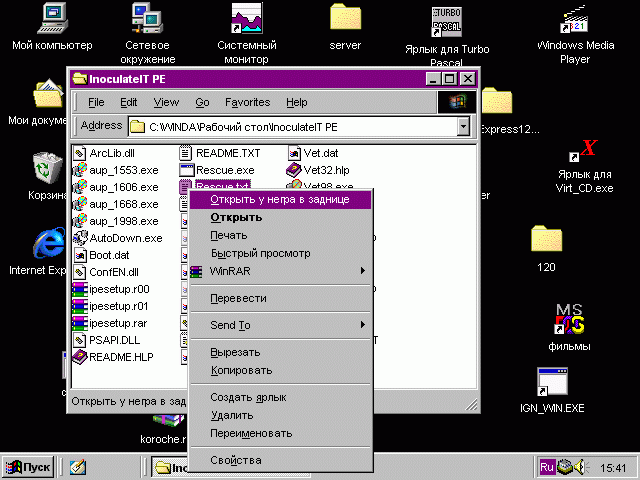Choose Переименовать in the context menu
The image size is (640, 480).
(x=281, y=433)
